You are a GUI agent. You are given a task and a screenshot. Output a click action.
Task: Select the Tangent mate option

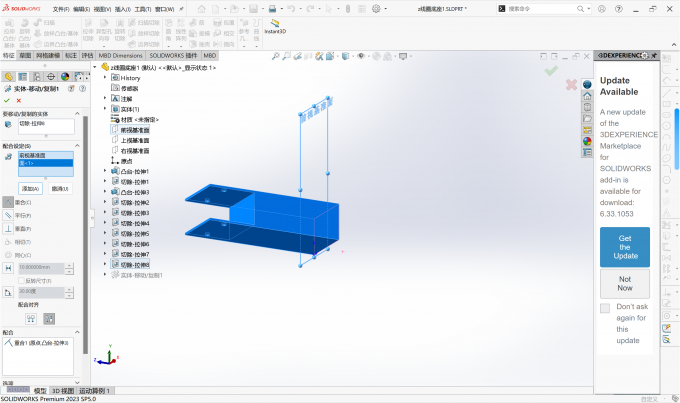pos(17,242)
